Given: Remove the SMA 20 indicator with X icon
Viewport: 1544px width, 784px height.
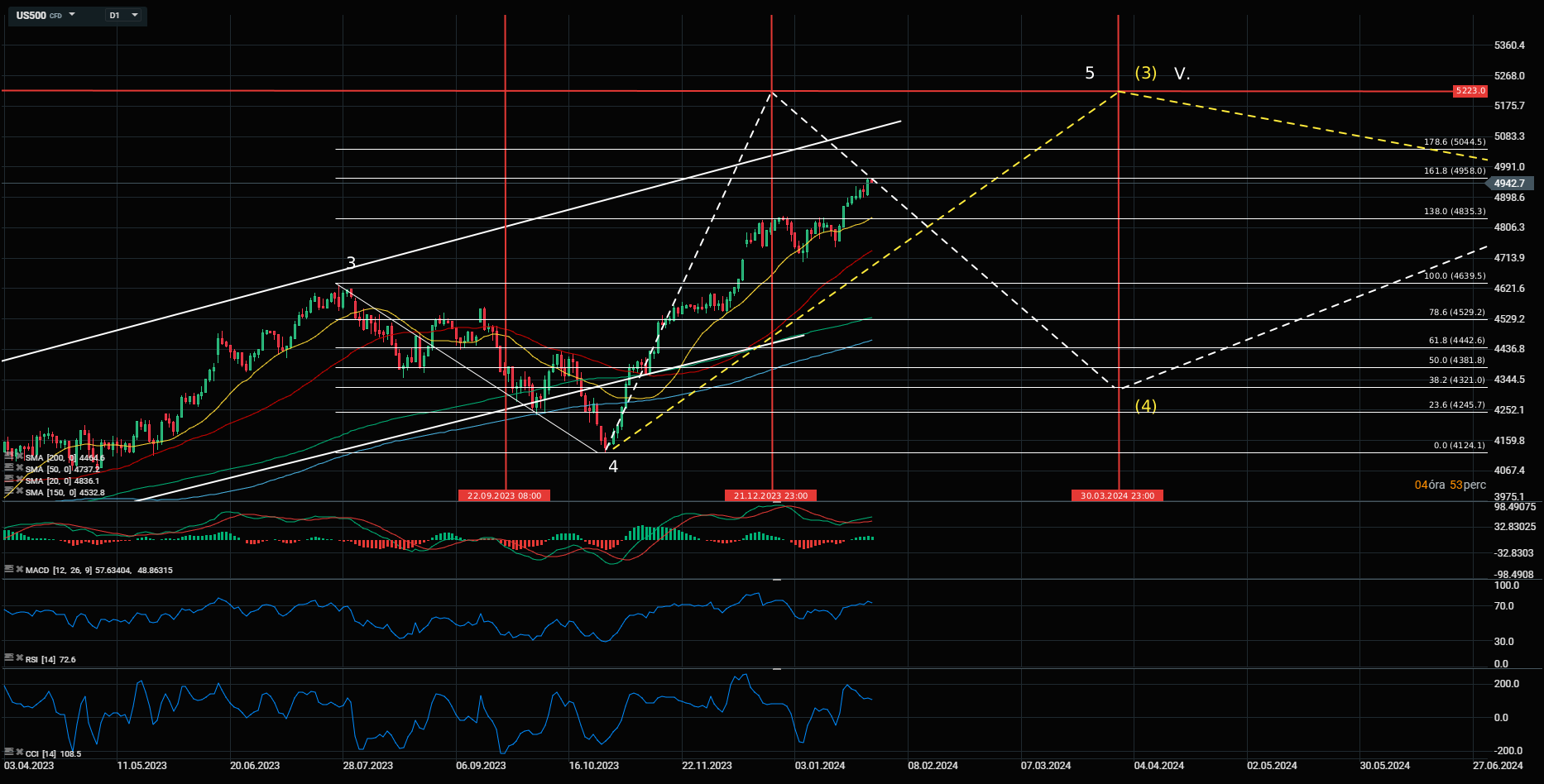Looking at the screenshot, I should click(19, 479).
